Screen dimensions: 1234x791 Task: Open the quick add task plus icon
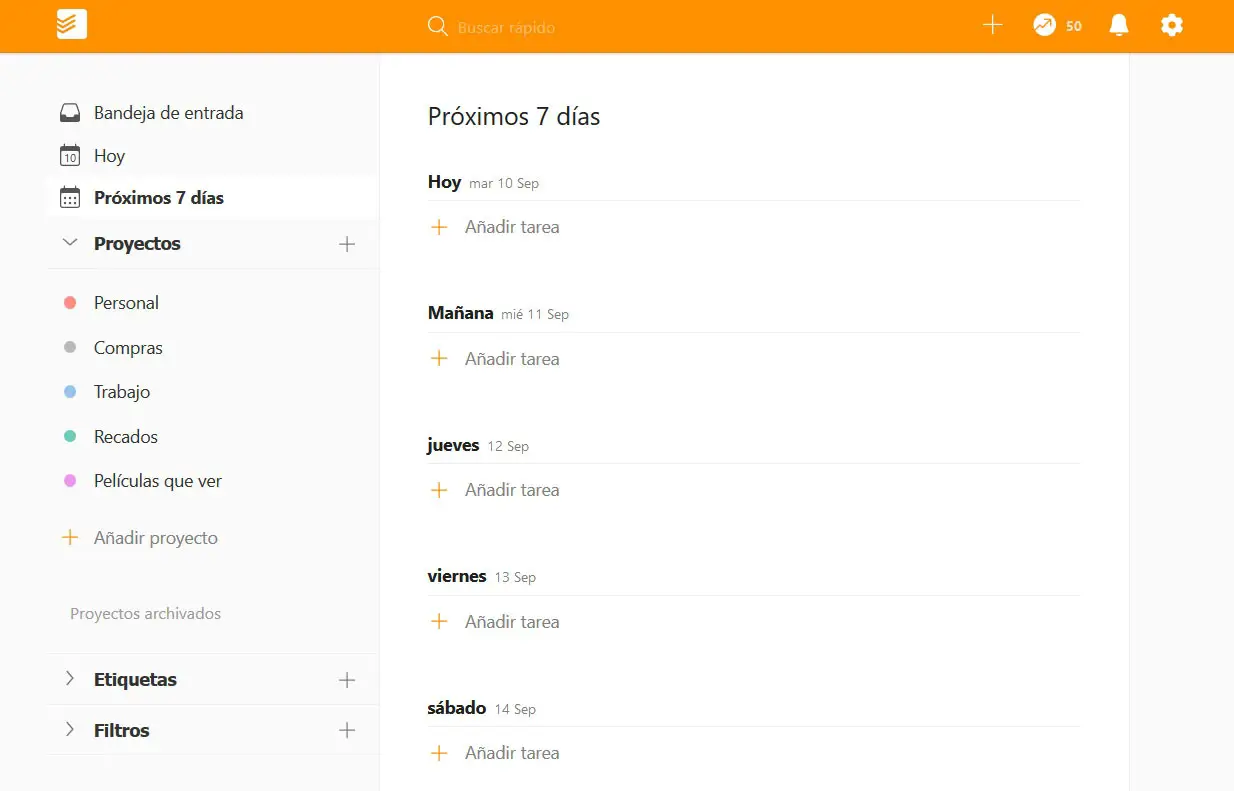[x=992, y=26]
